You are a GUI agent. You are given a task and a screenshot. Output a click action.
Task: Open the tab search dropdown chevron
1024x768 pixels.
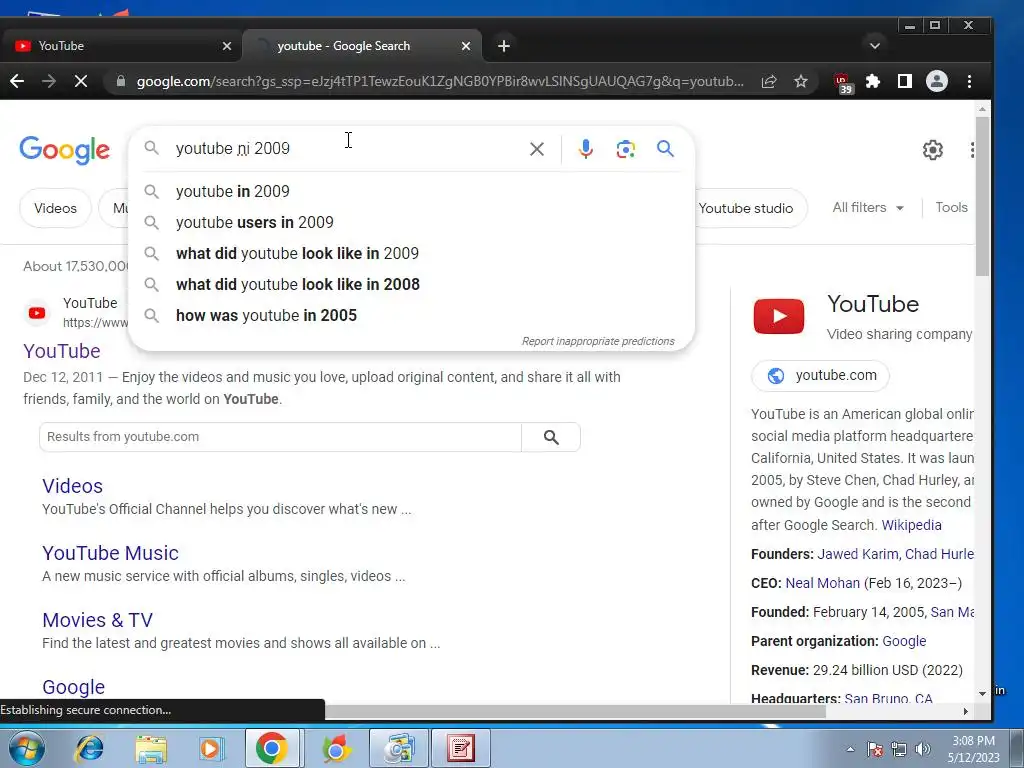874,46
